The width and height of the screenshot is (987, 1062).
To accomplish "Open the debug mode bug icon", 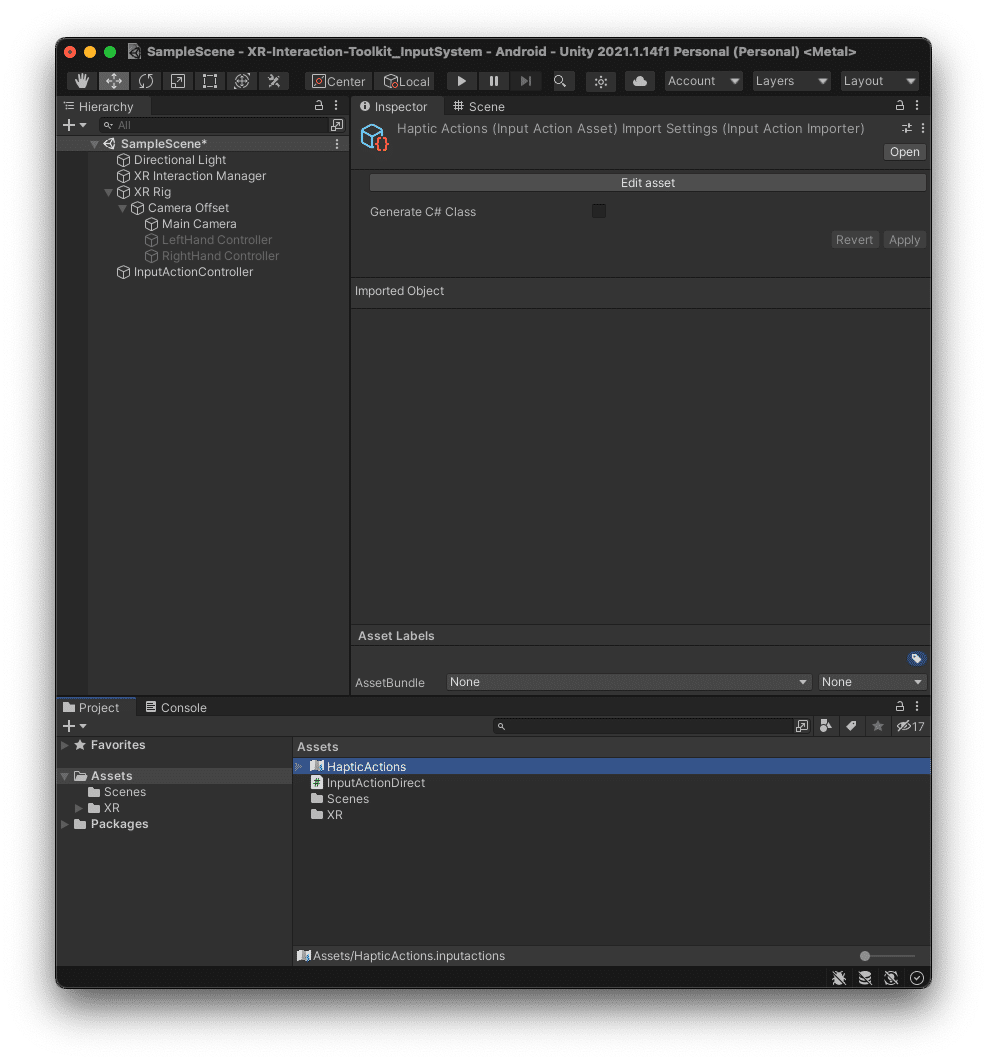I will pos(839,979).
